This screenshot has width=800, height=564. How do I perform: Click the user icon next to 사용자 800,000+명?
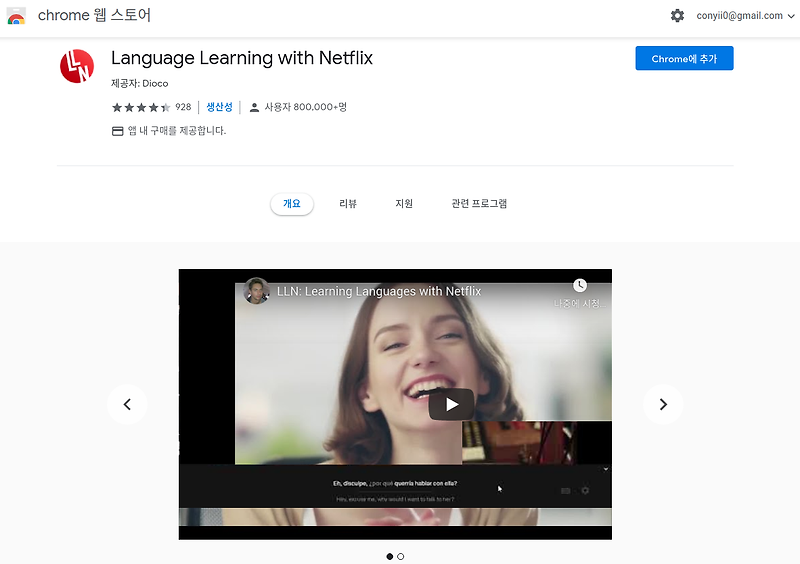pos(254,107)
